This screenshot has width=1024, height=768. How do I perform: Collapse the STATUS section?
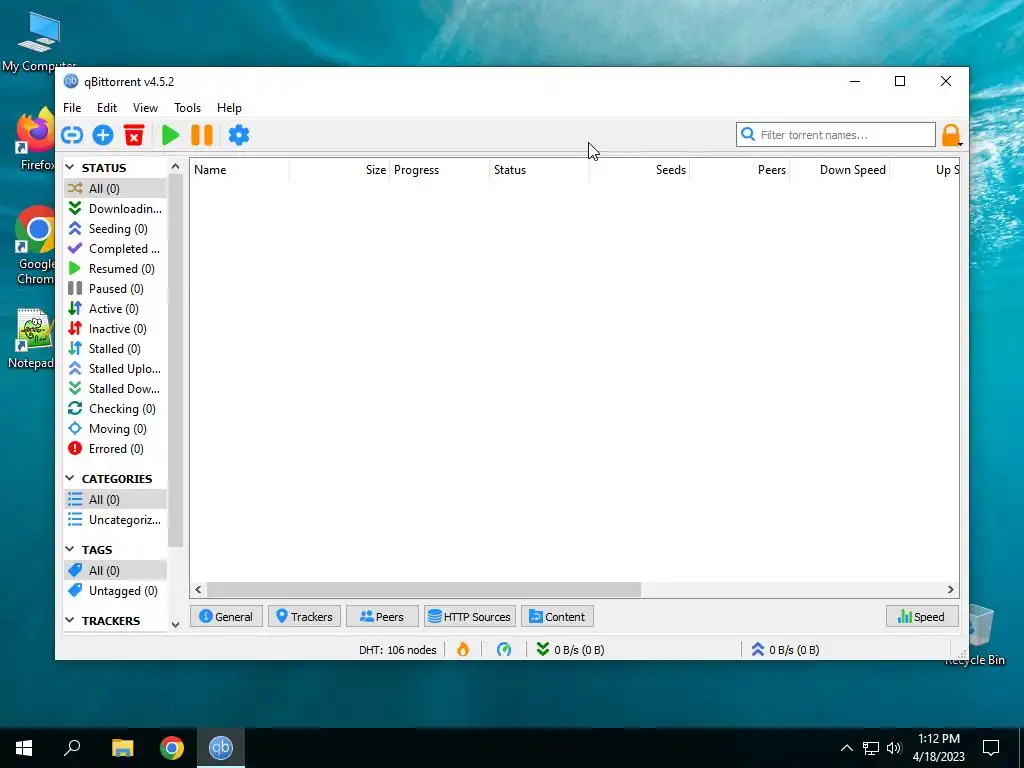tap(70, 168)
